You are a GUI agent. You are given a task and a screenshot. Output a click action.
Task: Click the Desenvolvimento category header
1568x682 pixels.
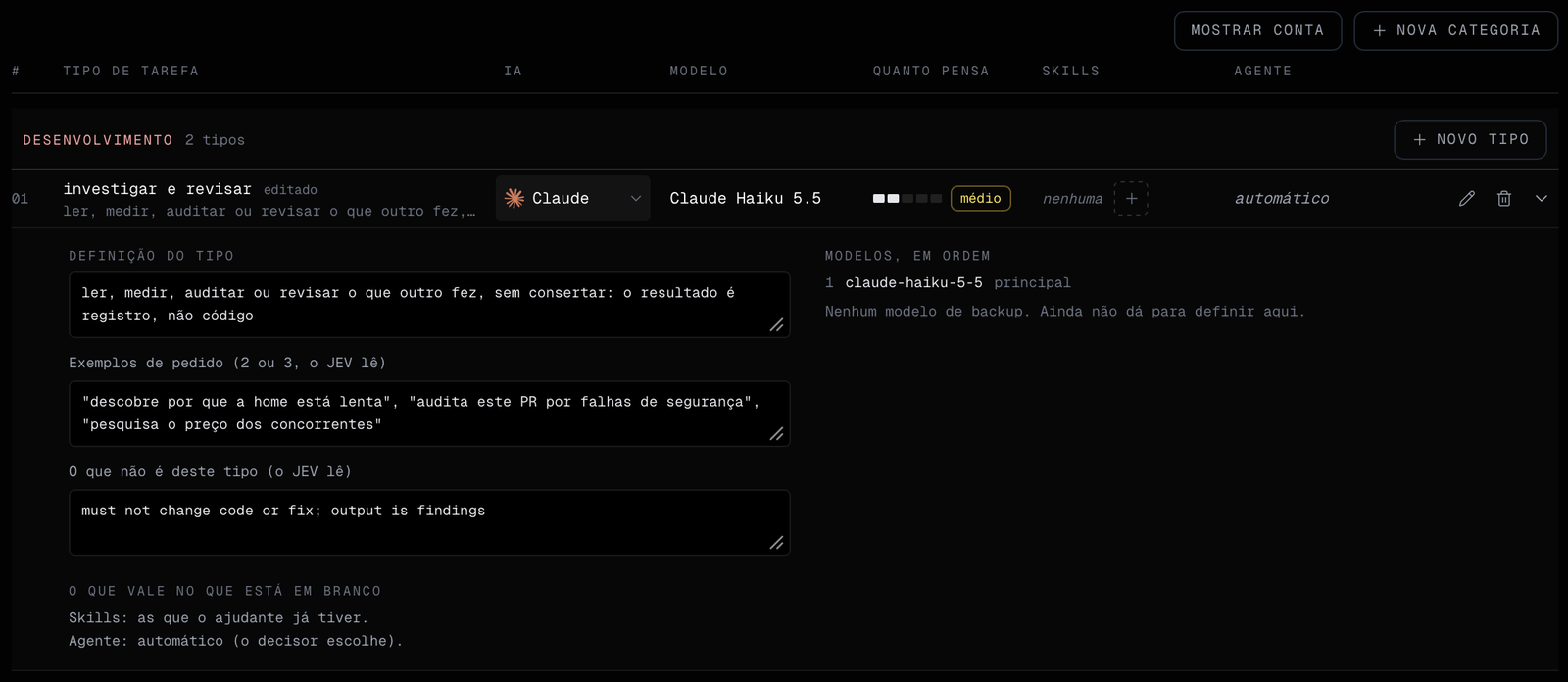pos(98,140)
